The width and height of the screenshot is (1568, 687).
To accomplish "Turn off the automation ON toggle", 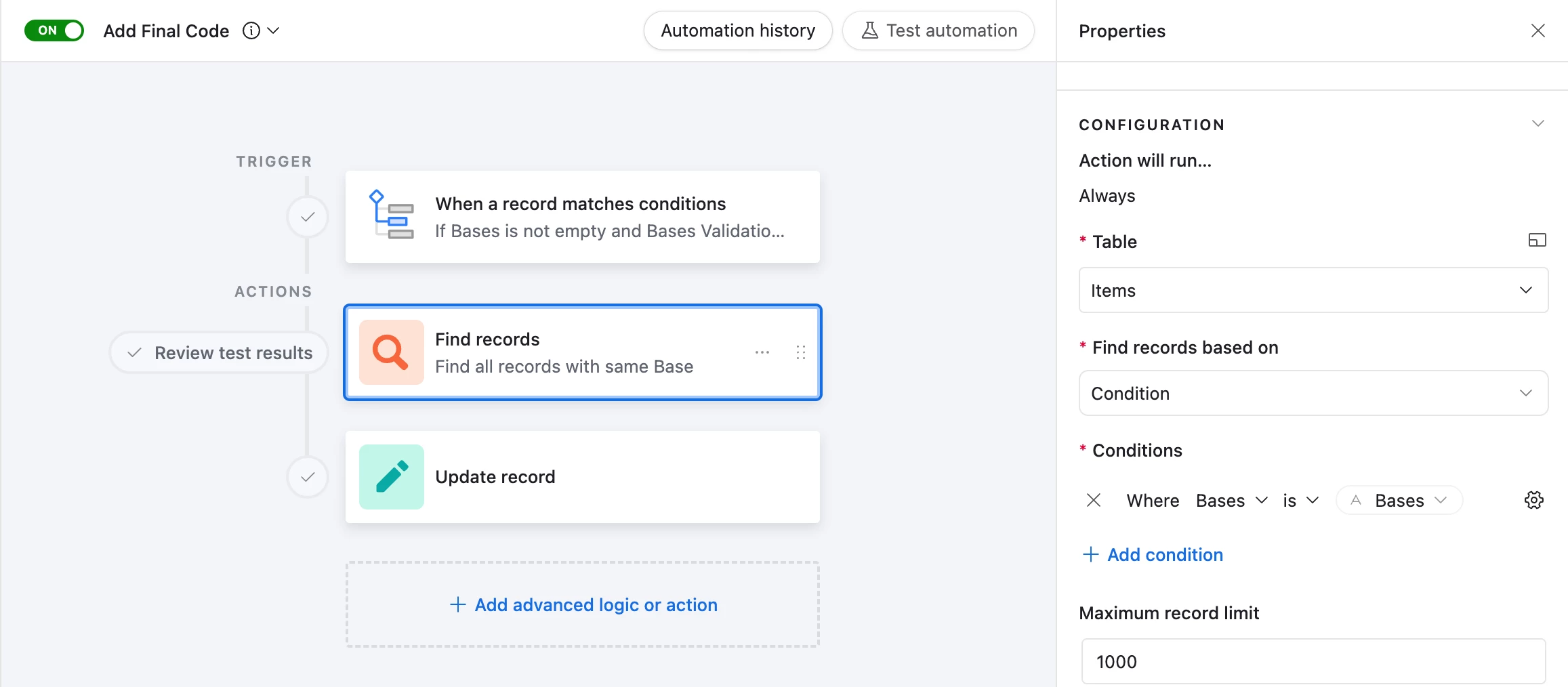I will point(54,30).
